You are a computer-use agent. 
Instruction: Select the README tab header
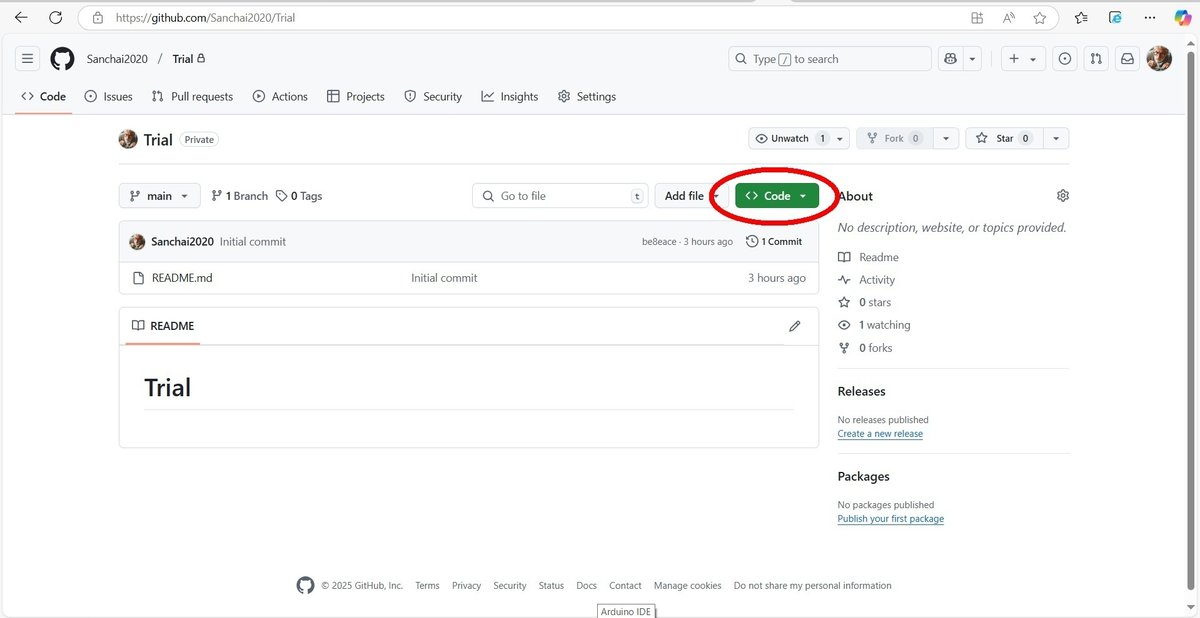[x=163, y=326]
